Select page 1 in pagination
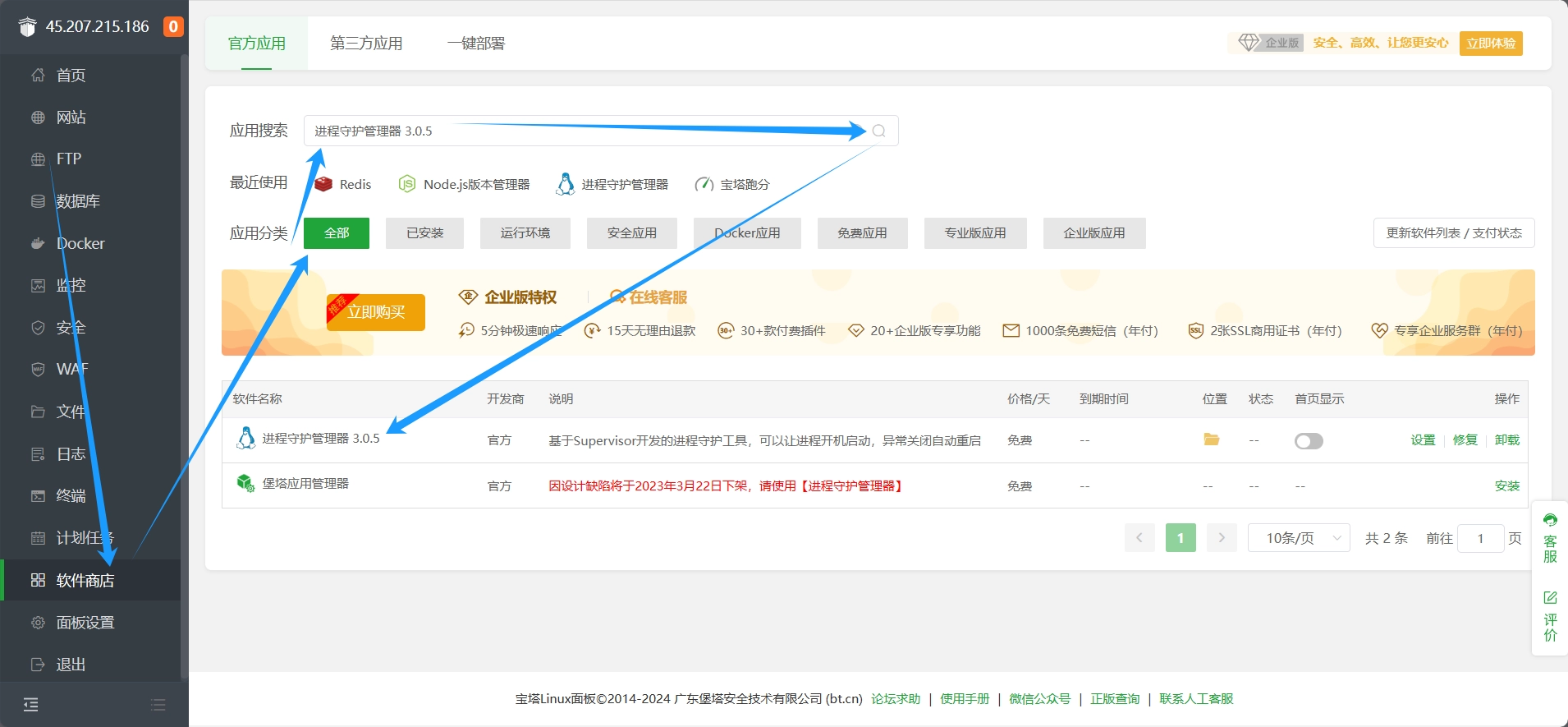 point(1181,538)
